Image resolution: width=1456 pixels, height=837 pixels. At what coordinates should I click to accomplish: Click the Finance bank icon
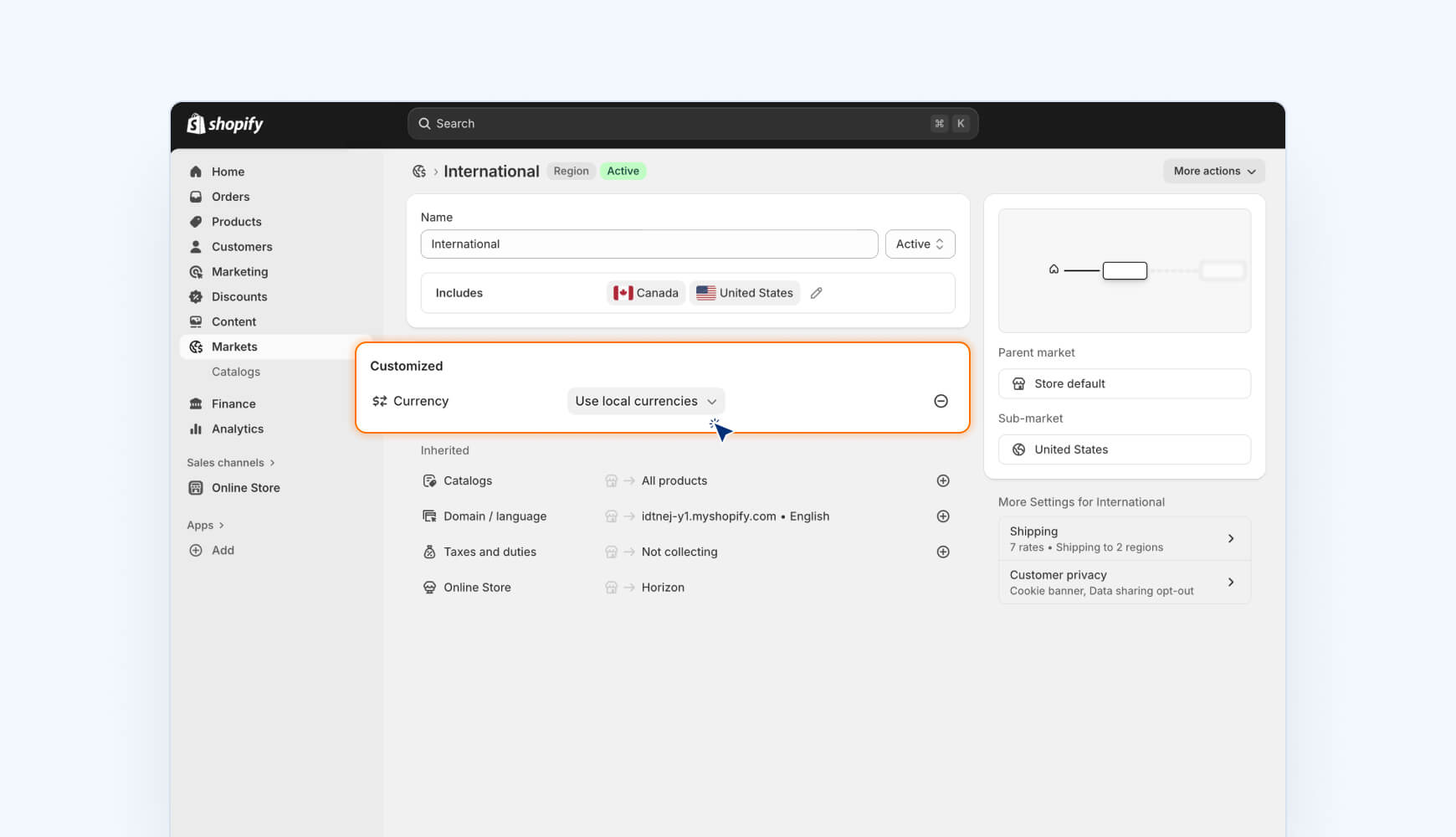pos(196,403)
